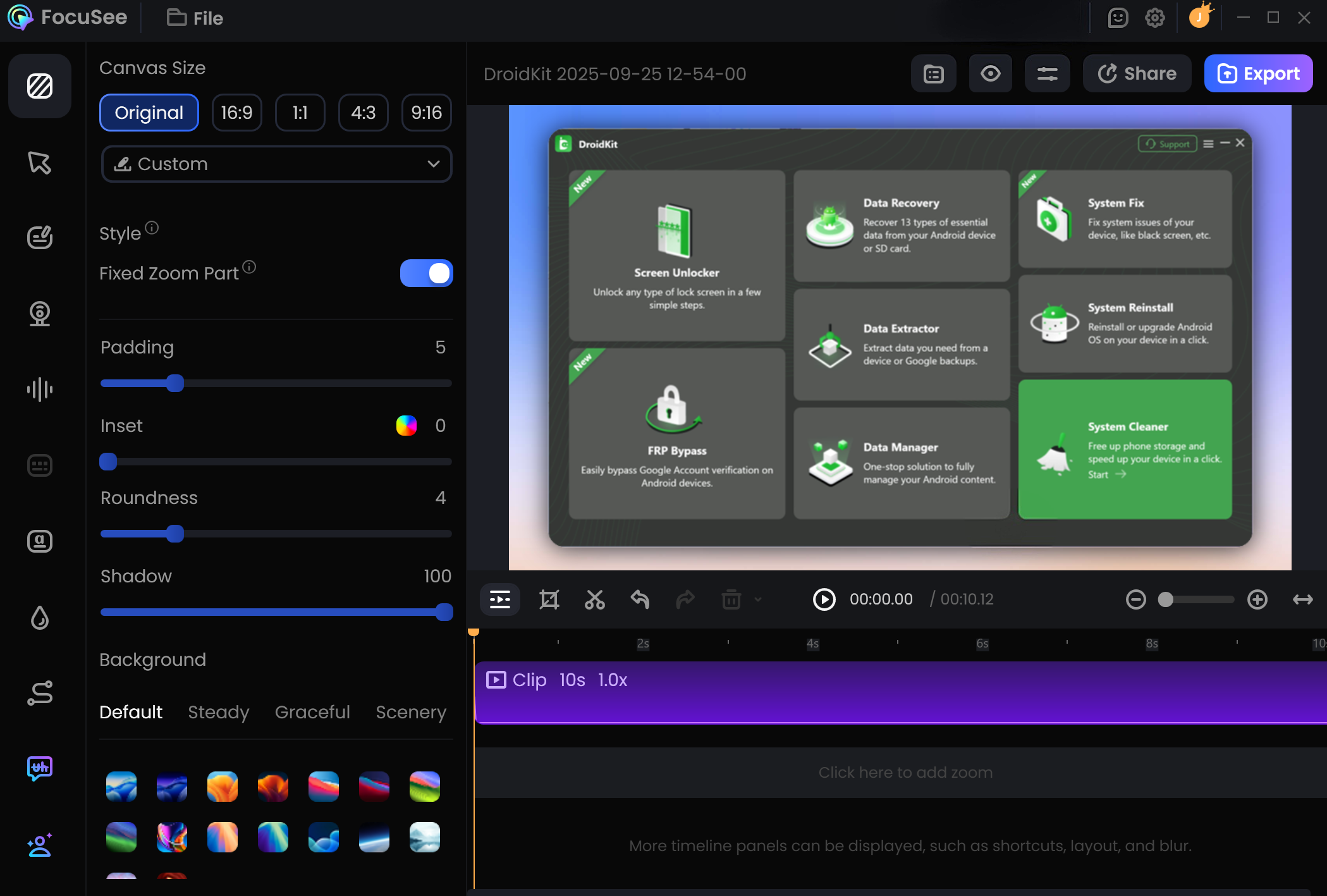The width and height of the screenshot is (1327, 896).
Task: Click the Export button
Action: click(x=1258, y=74)
